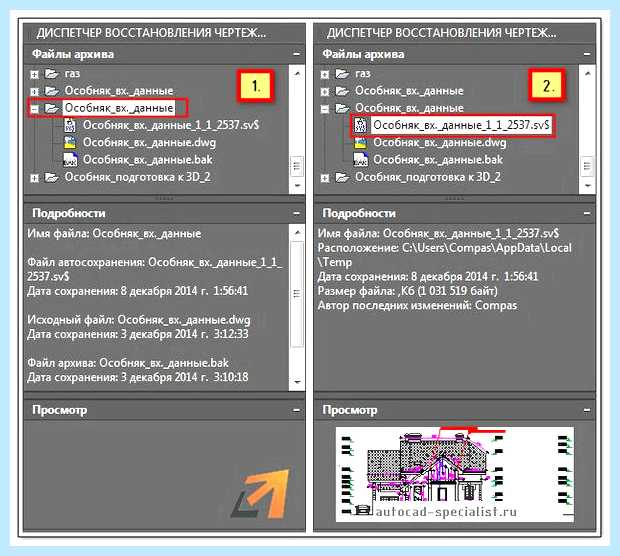
Task: Click the ДИСПЕТЧЕР ВОССТАНОВЛЕНИЯ ЧЕРТЕЖ title of the left panel
Action: click(x=151, y=33)
